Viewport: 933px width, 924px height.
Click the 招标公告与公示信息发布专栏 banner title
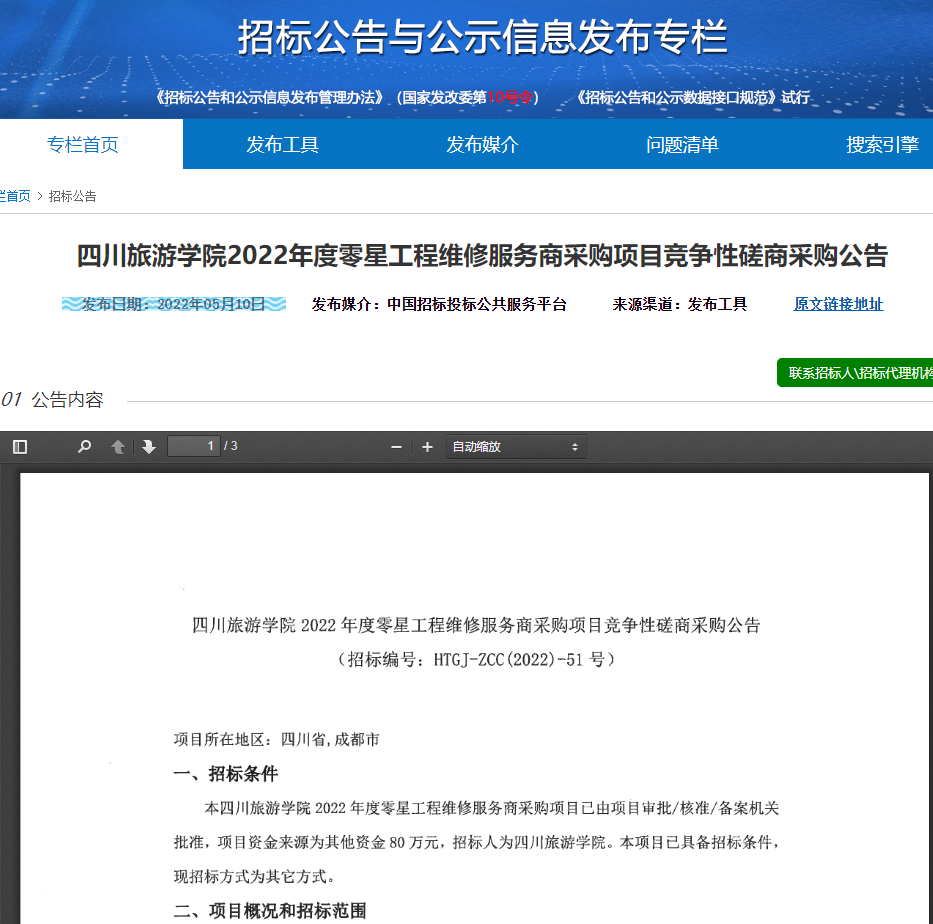tap(483, 37)
